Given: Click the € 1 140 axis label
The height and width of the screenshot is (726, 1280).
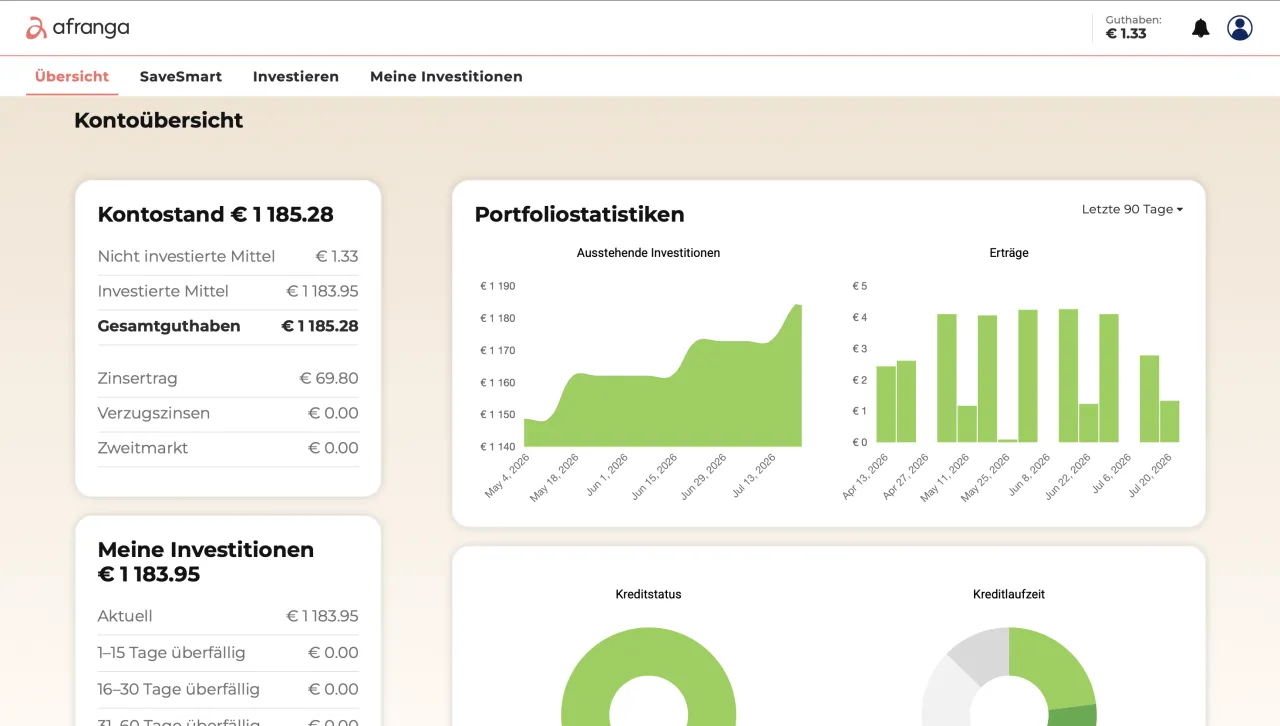Looking at the screenshot, I should click(x=497, y=446).
